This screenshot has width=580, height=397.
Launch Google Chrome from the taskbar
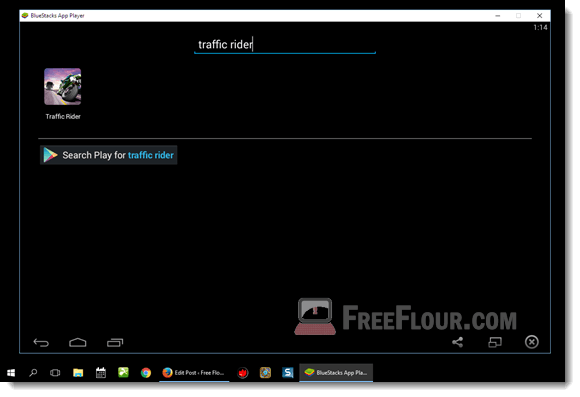click(146, 373)
